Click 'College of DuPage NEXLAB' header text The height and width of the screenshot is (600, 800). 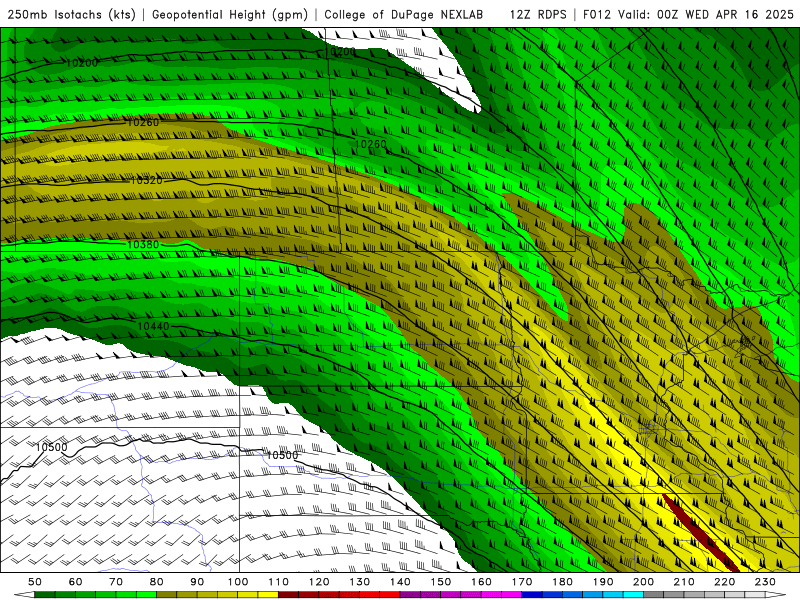click(404, 14)
